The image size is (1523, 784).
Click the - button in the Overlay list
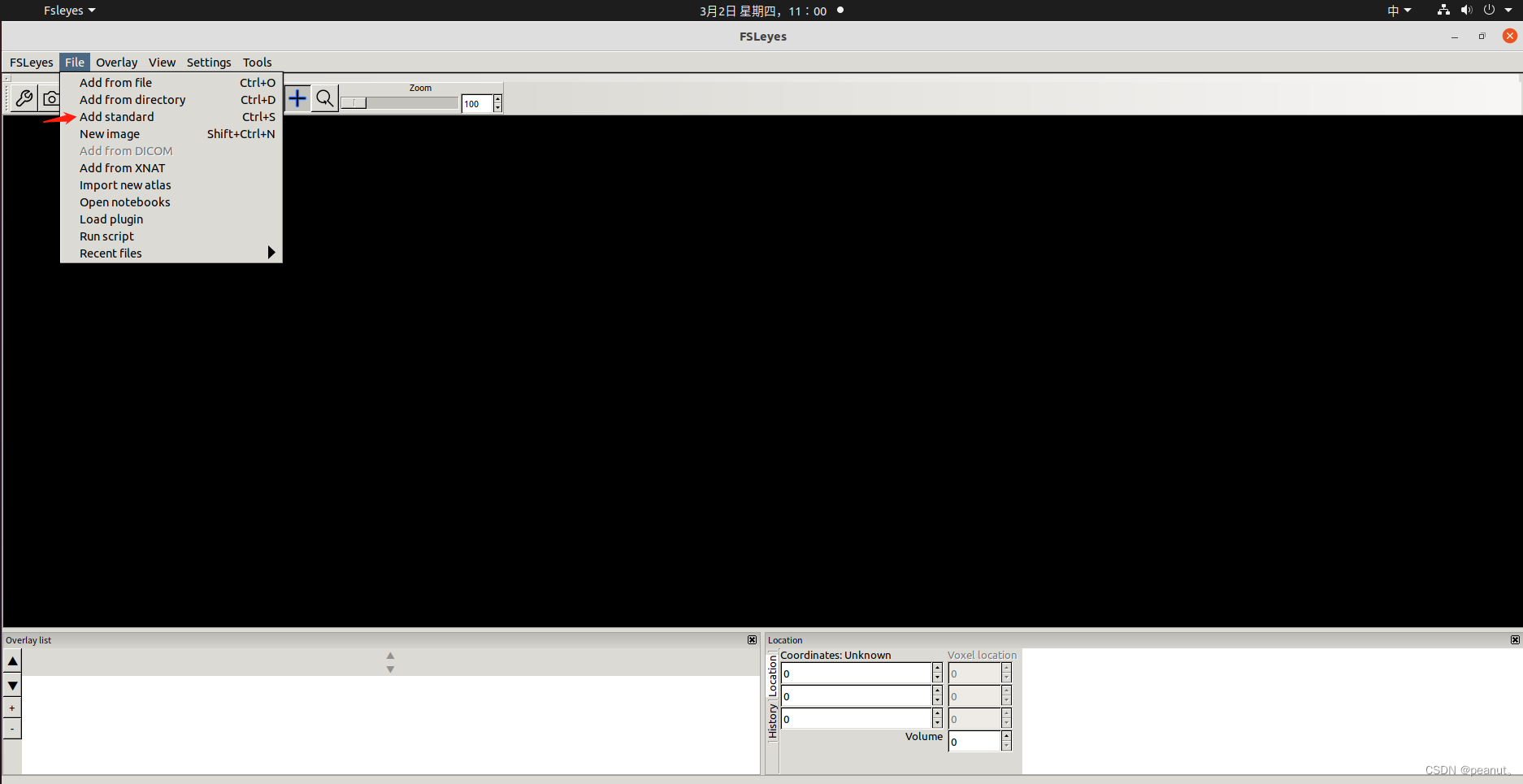pos(12,728)
